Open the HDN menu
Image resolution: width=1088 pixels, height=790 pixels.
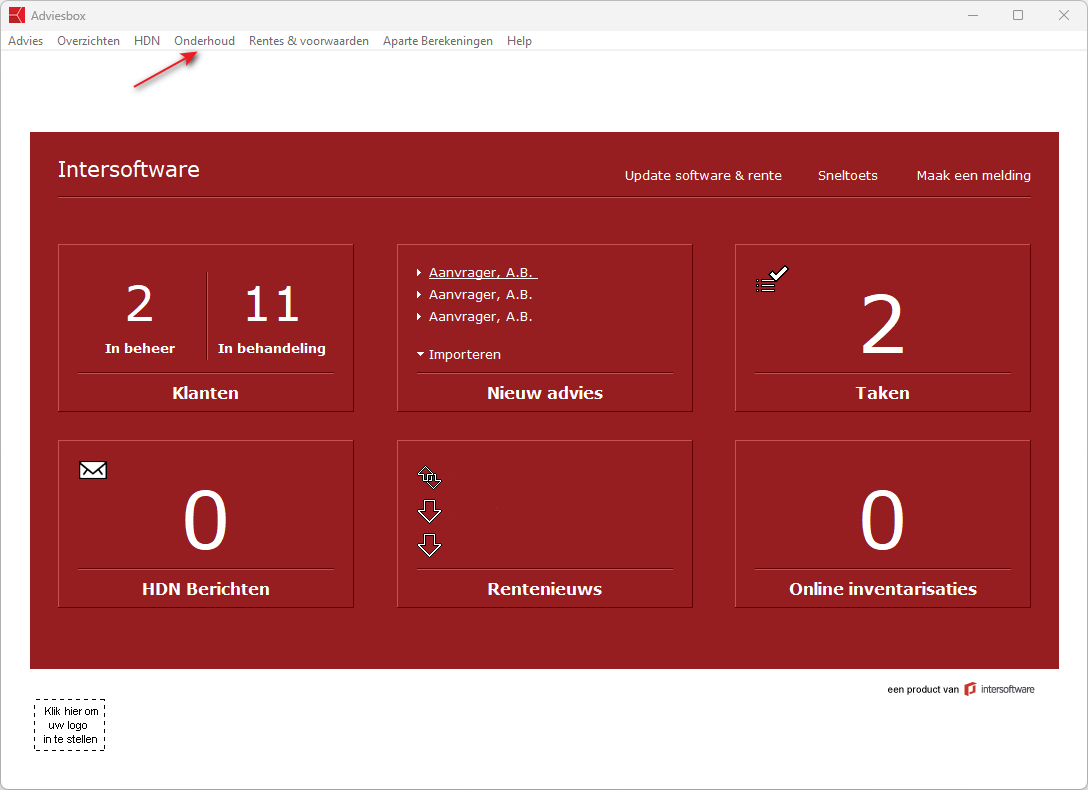[147, 41]
